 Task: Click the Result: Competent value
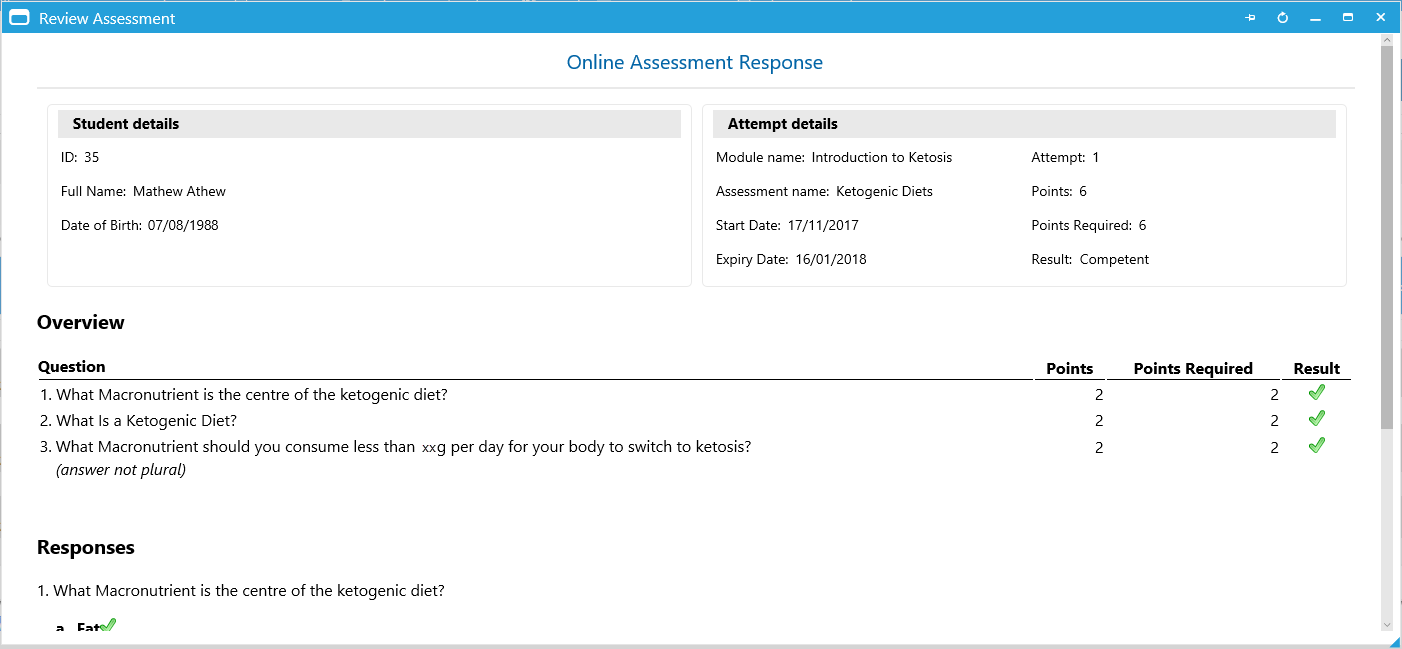pos(1114,259)
